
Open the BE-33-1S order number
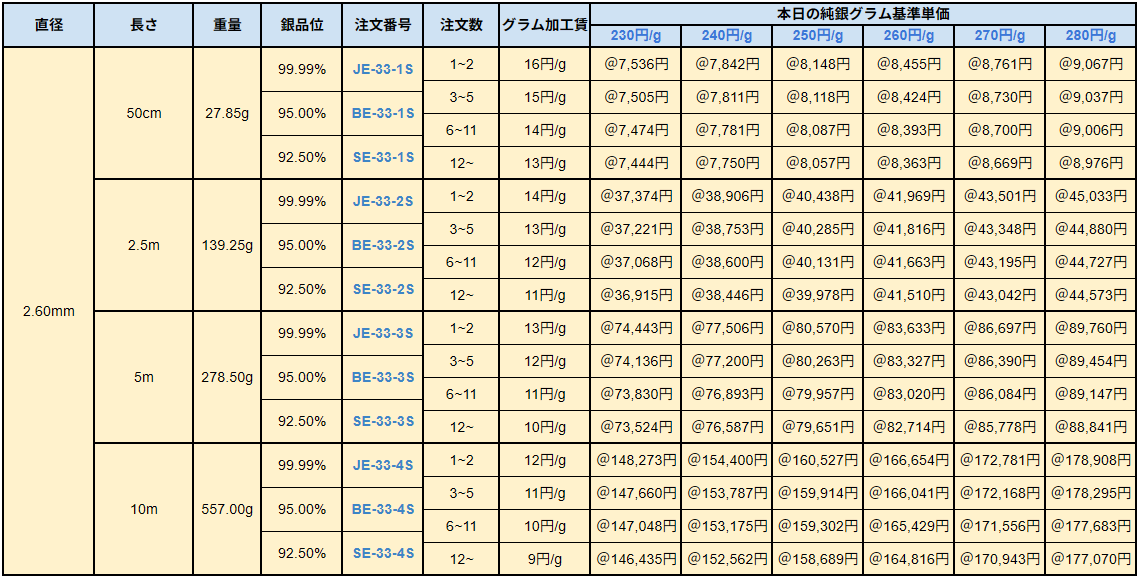pos(383,113)
